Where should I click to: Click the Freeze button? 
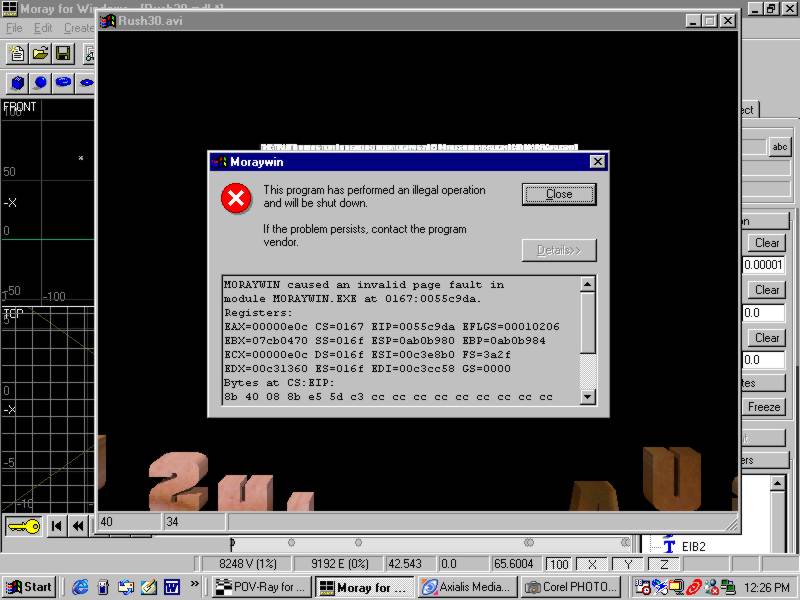point(767,407)
